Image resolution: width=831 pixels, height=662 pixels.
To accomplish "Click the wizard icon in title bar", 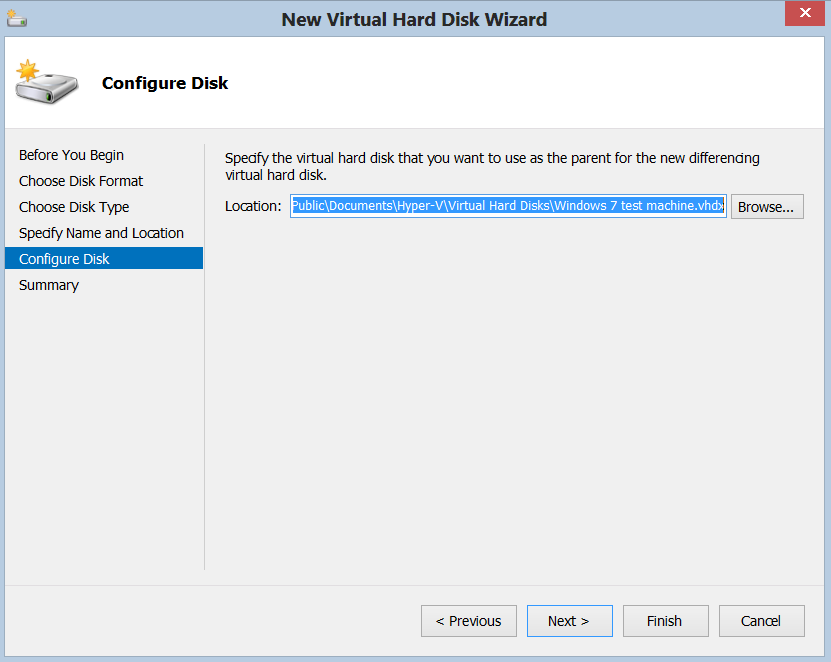I will [16, 19].
